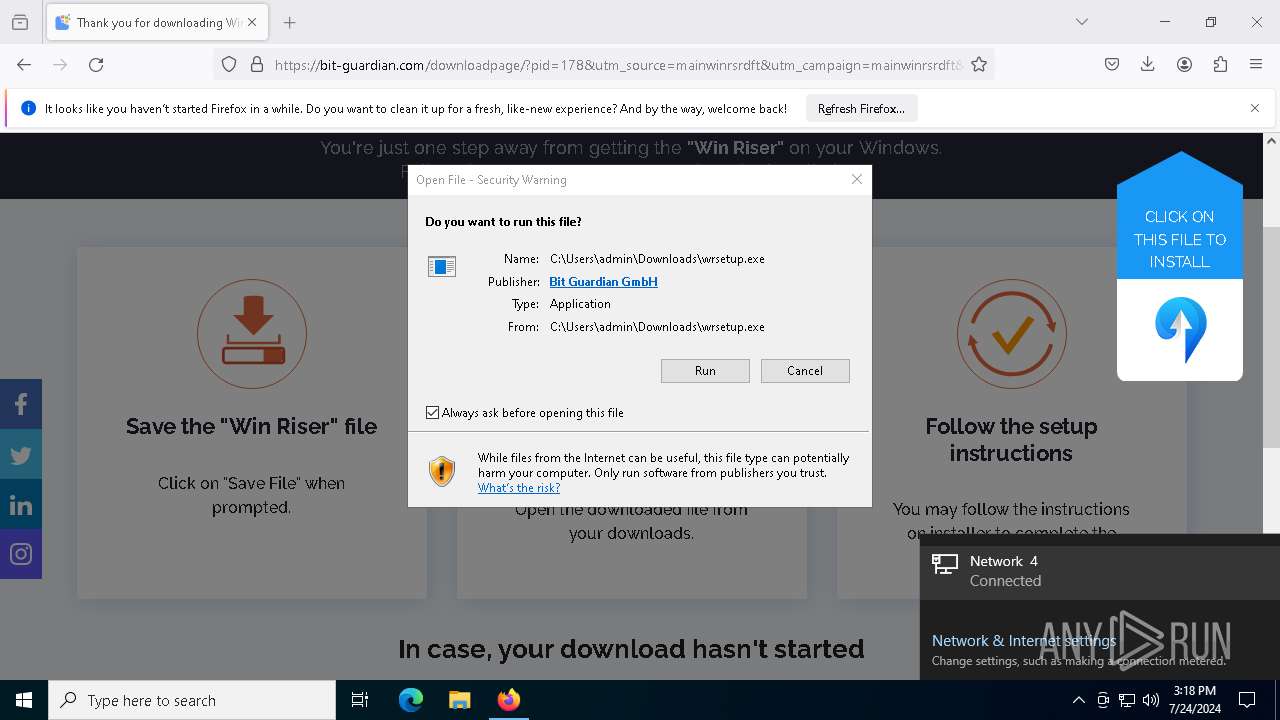The height and width of the screenshot is (720, 1280).
Task: Open Save to Pocket icon
Action: click(x=1112, y=64)
